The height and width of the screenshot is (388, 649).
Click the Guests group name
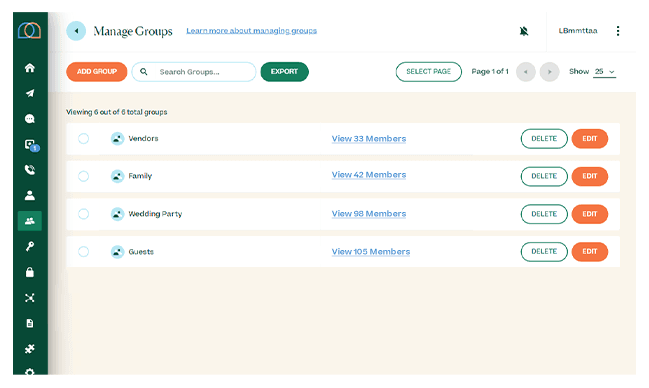point(141,252)
